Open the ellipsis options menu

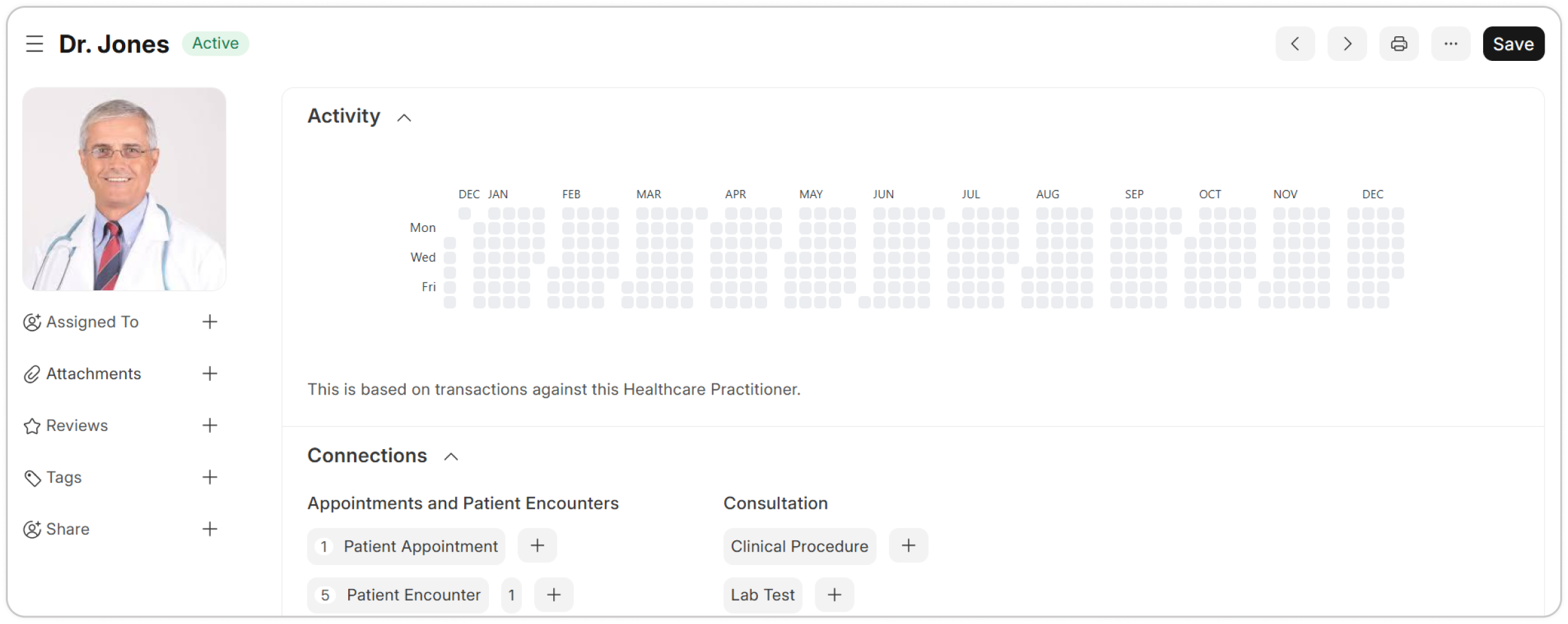tap(1451, 43)
